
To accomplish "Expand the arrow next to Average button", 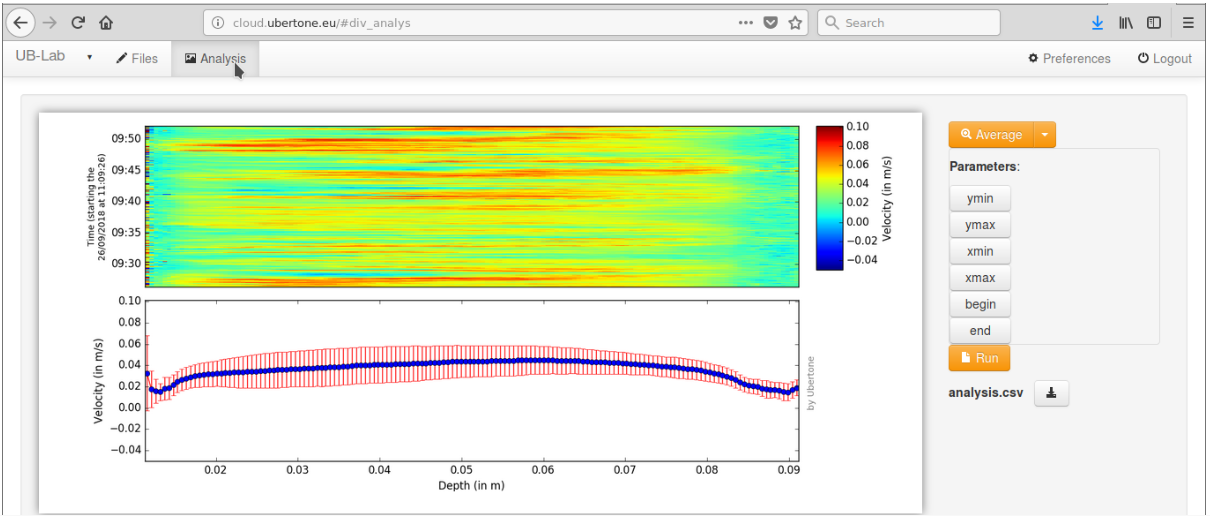I will [x=1043, y=135].
